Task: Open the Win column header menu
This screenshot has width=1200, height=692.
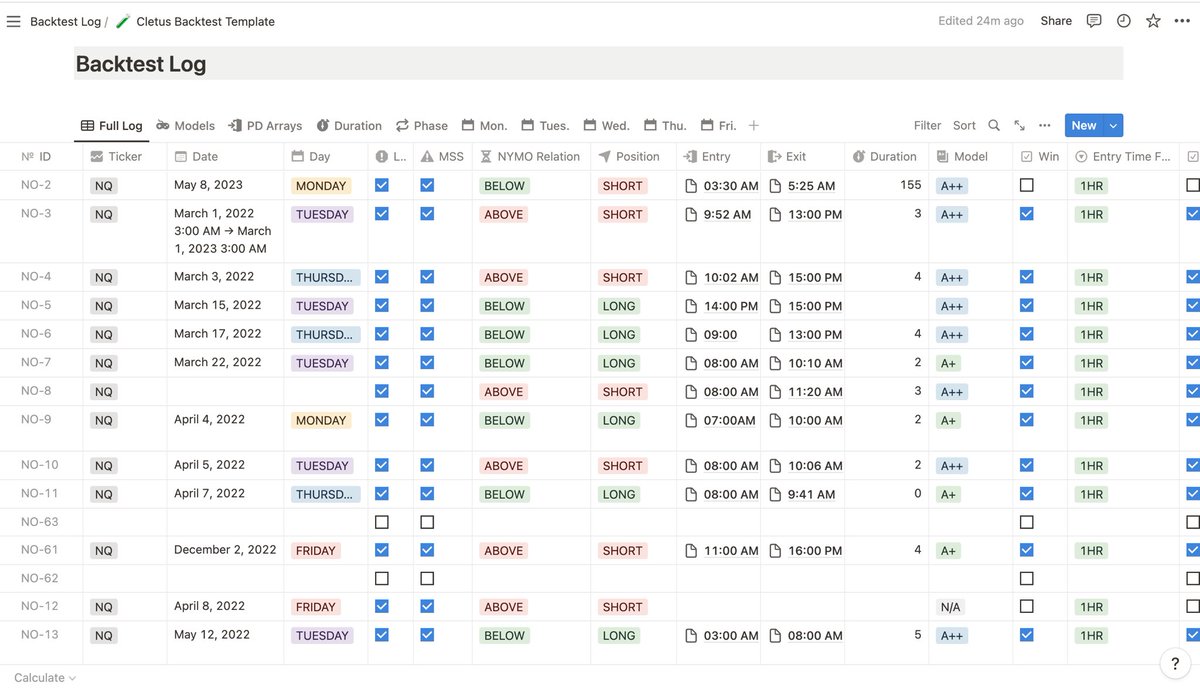Action: click(1040, 156)
